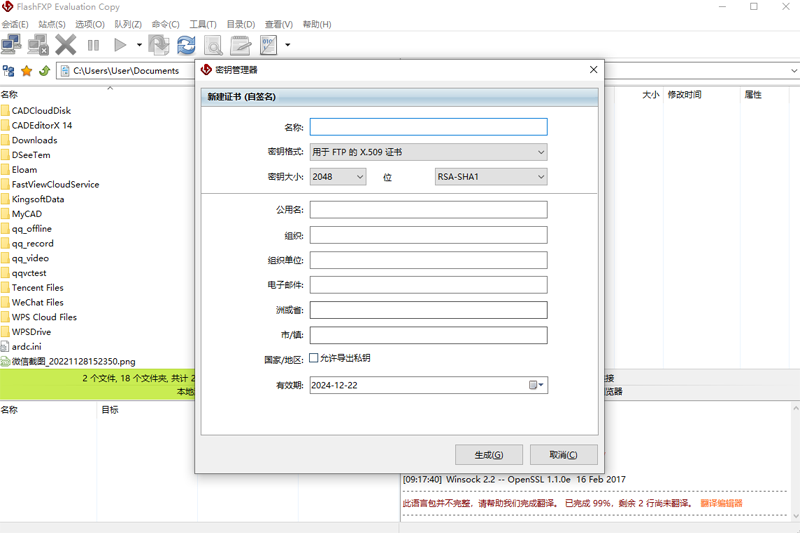Click the Refresh arrows toolbar icon
This screenshot has width=800, height=533.
186,44
